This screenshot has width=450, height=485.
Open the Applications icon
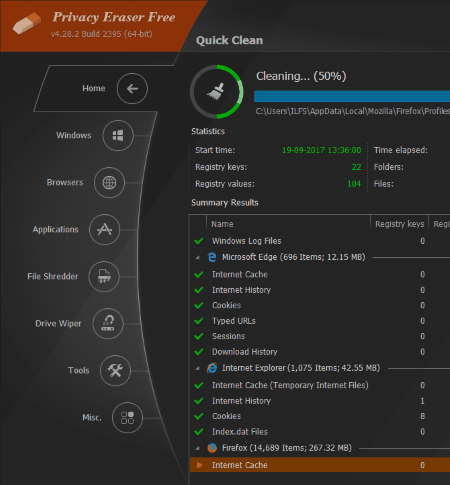pyautogui.click(x=104, y=230)
